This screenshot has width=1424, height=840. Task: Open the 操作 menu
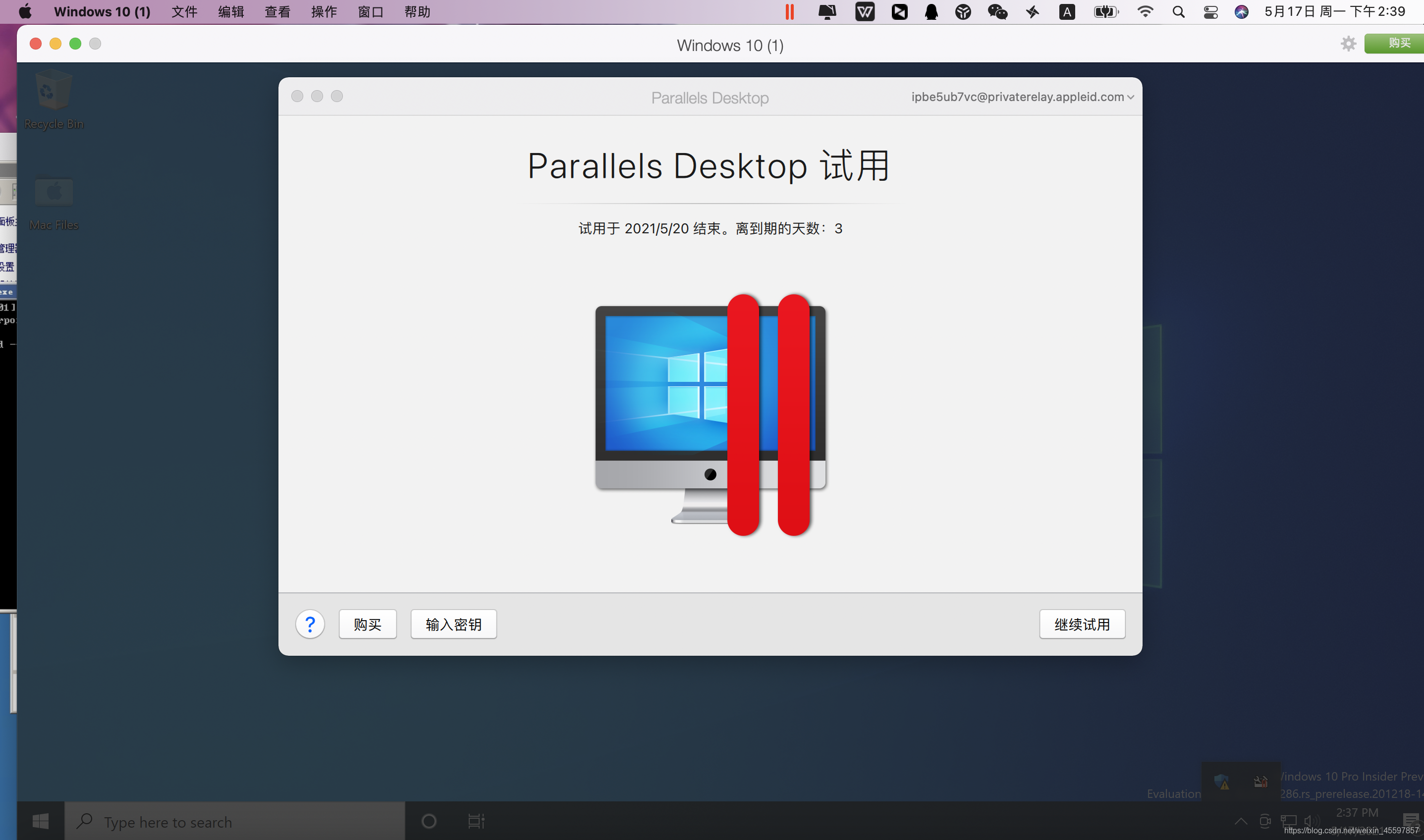(x=324, y=12)
